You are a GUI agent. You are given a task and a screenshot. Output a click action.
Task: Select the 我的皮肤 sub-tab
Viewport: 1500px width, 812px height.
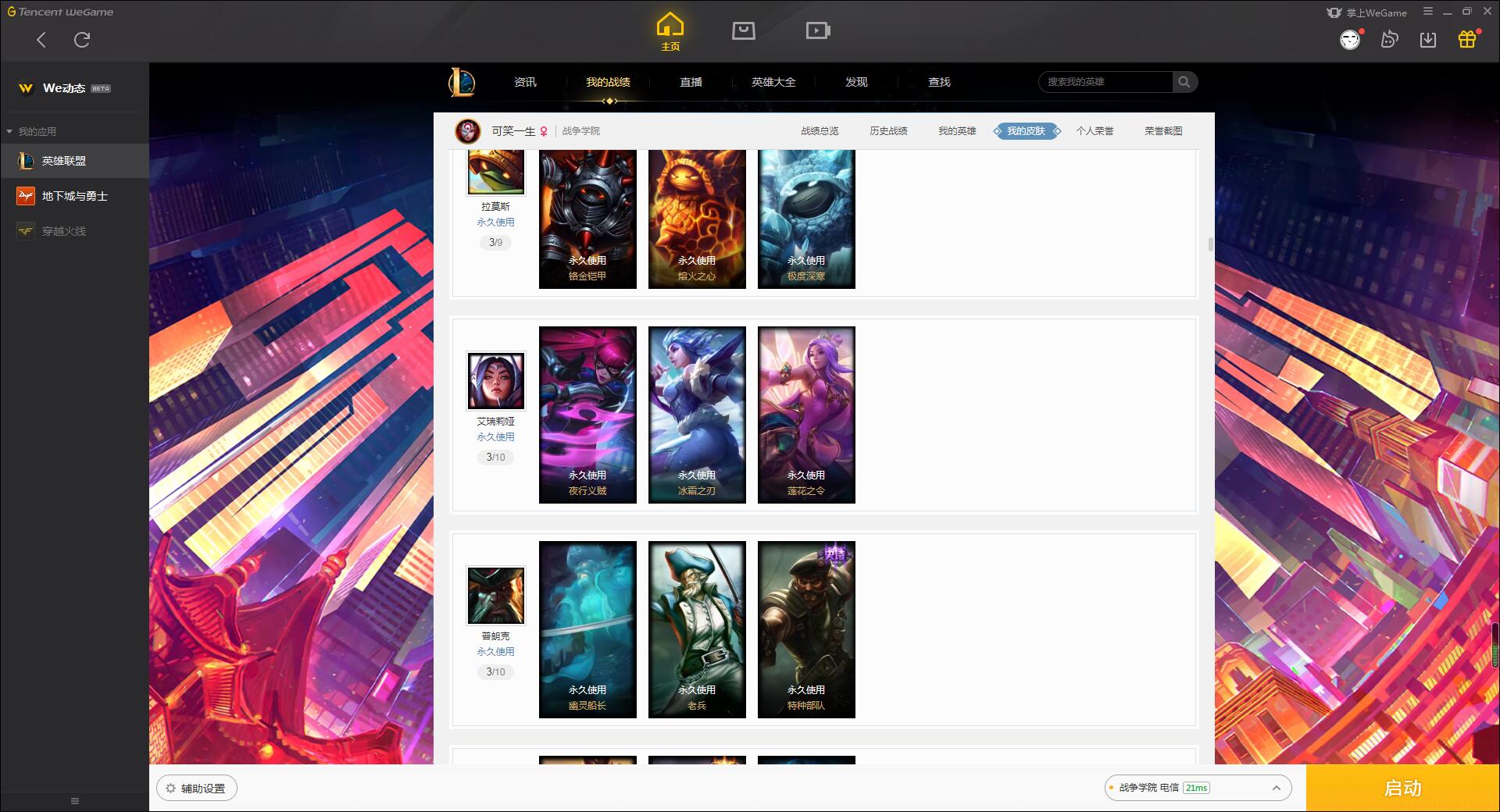coord(1027,131)
